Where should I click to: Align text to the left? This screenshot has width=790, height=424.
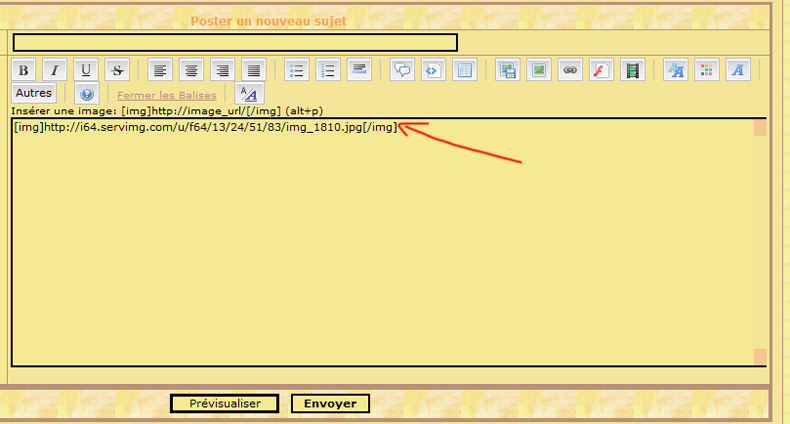(160, 70)
